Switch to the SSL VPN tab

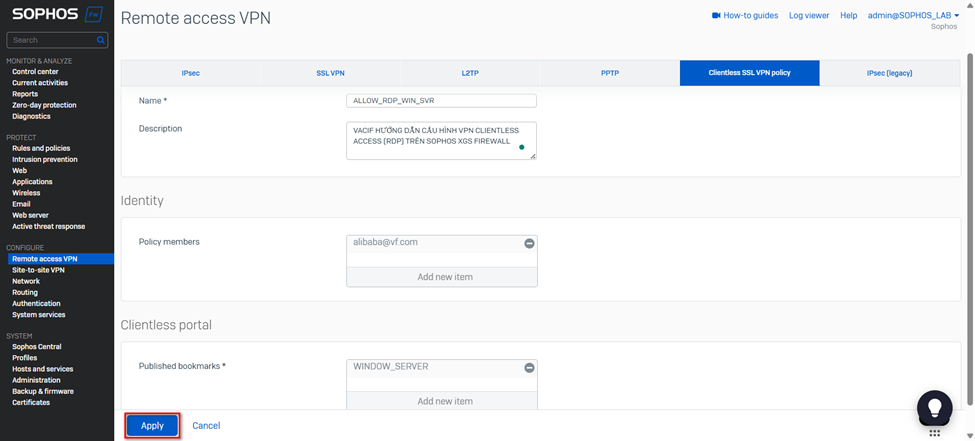click(x=330, y=73)
